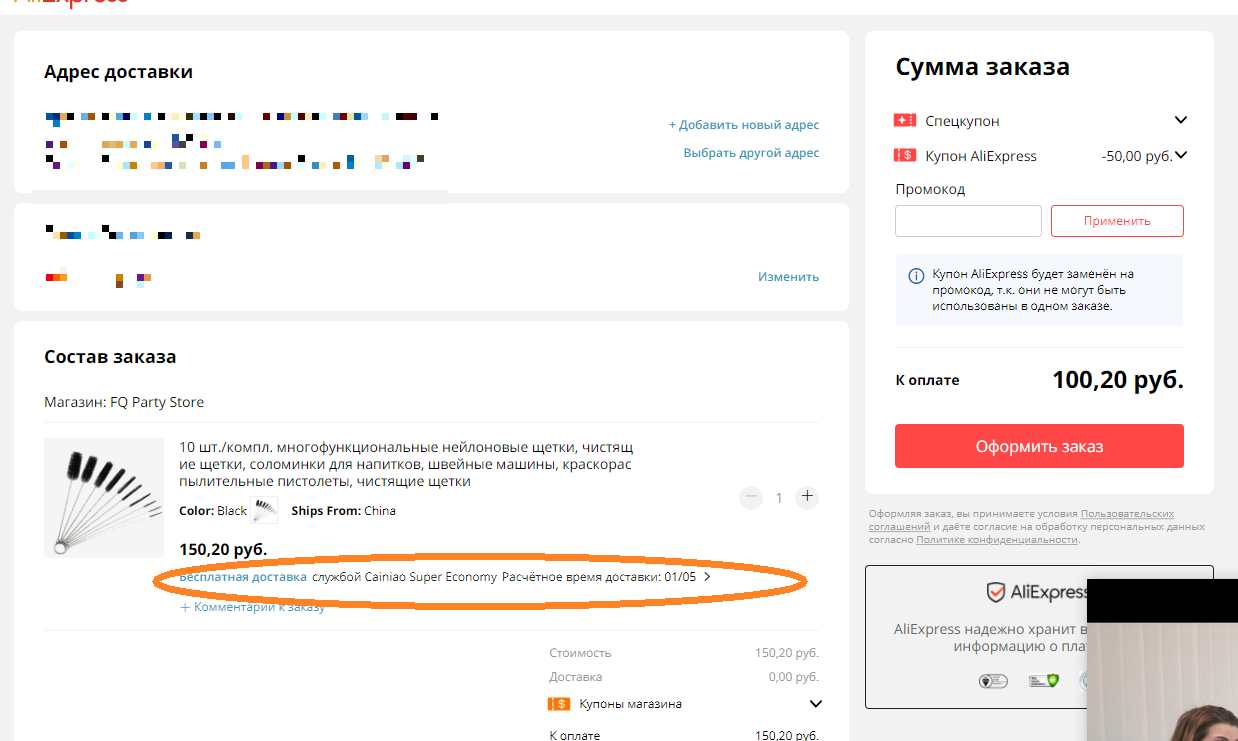Open Политики конфиденциальности link
The image size is (1238, 741).
[x=997, y=539]
